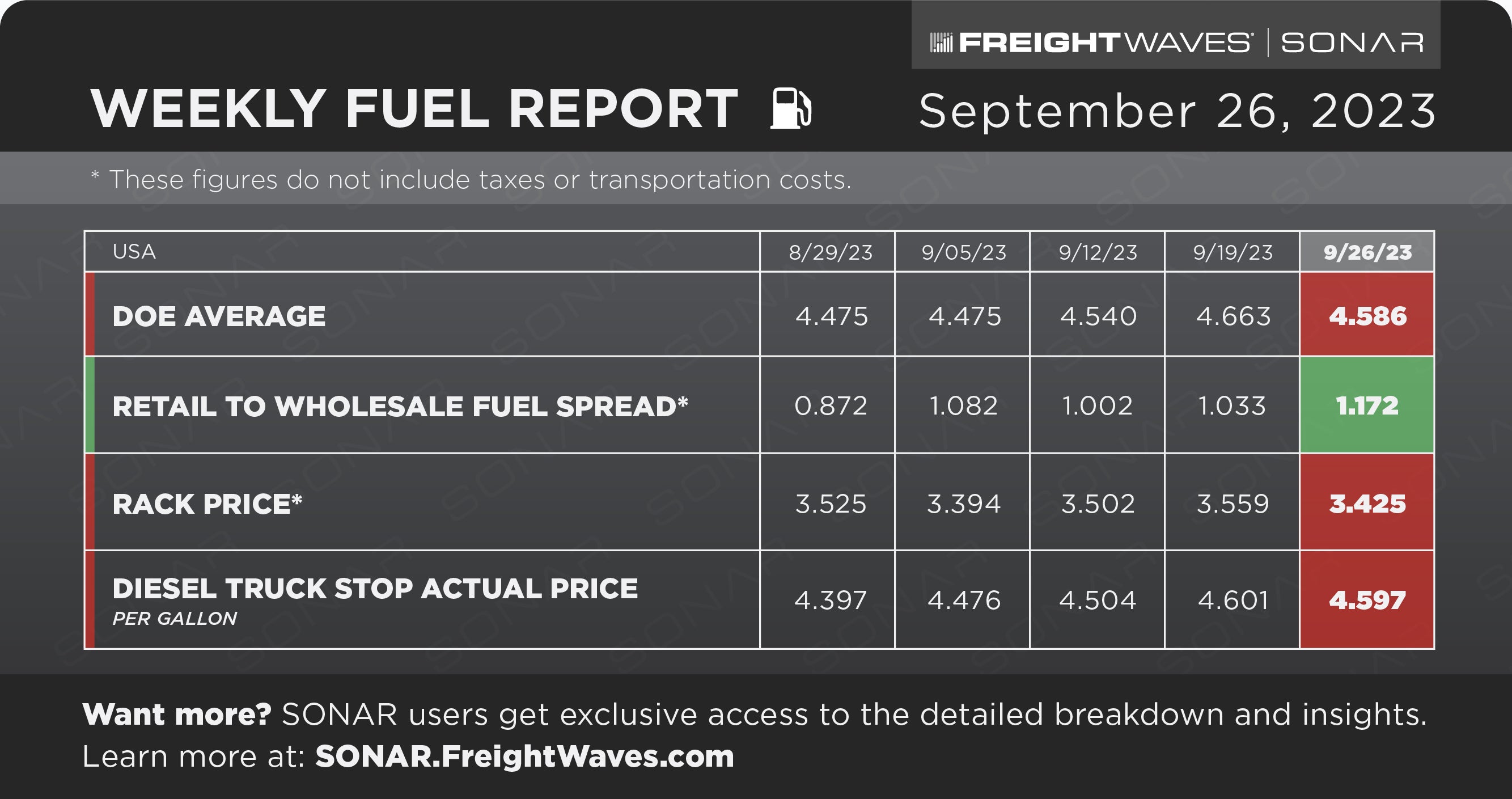The image size is (1512, 799).
Task: Click the fuel pump icon beside the title
Action: pos(791,108)
